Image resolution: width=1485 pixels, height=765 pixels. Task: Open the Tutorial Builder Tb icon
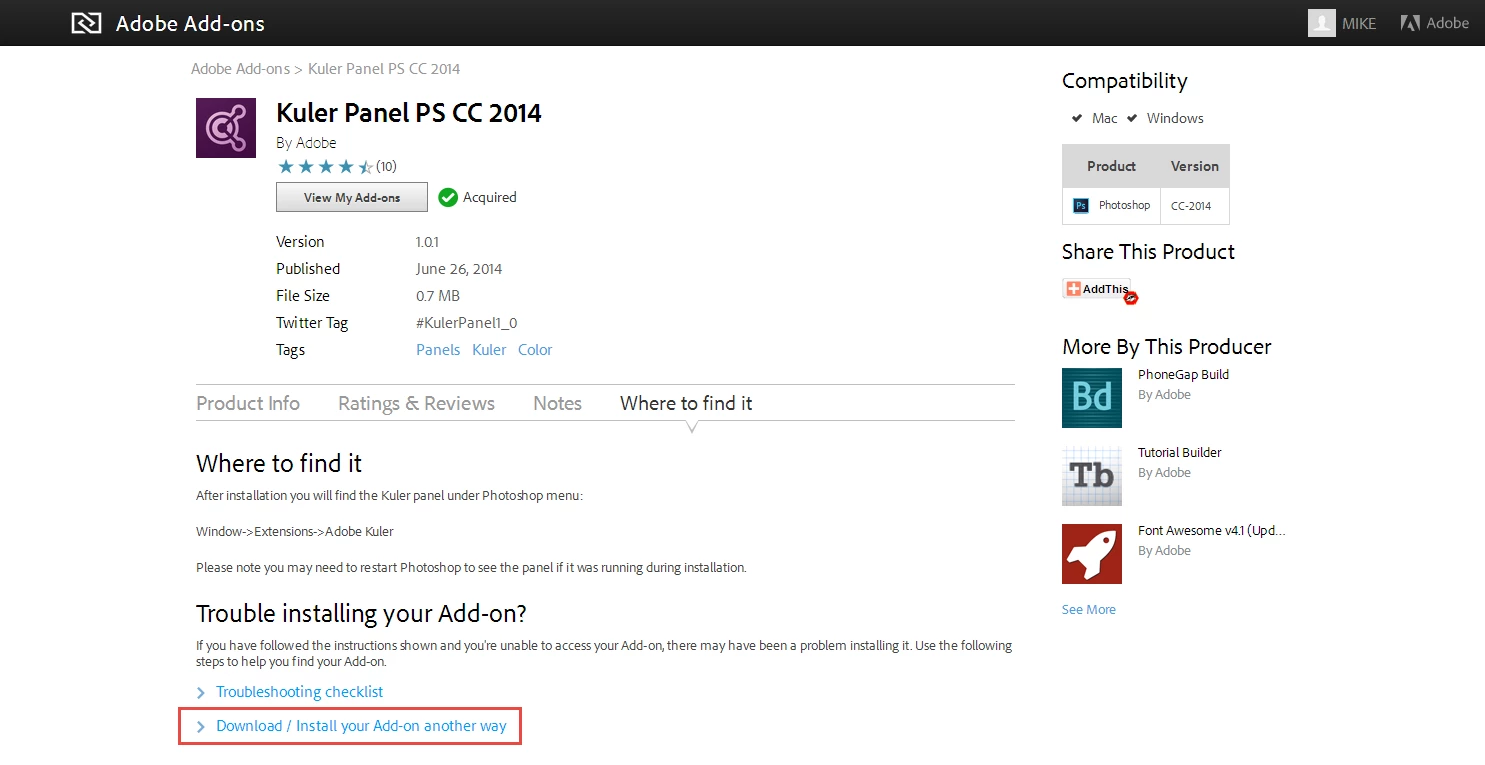1092,476
